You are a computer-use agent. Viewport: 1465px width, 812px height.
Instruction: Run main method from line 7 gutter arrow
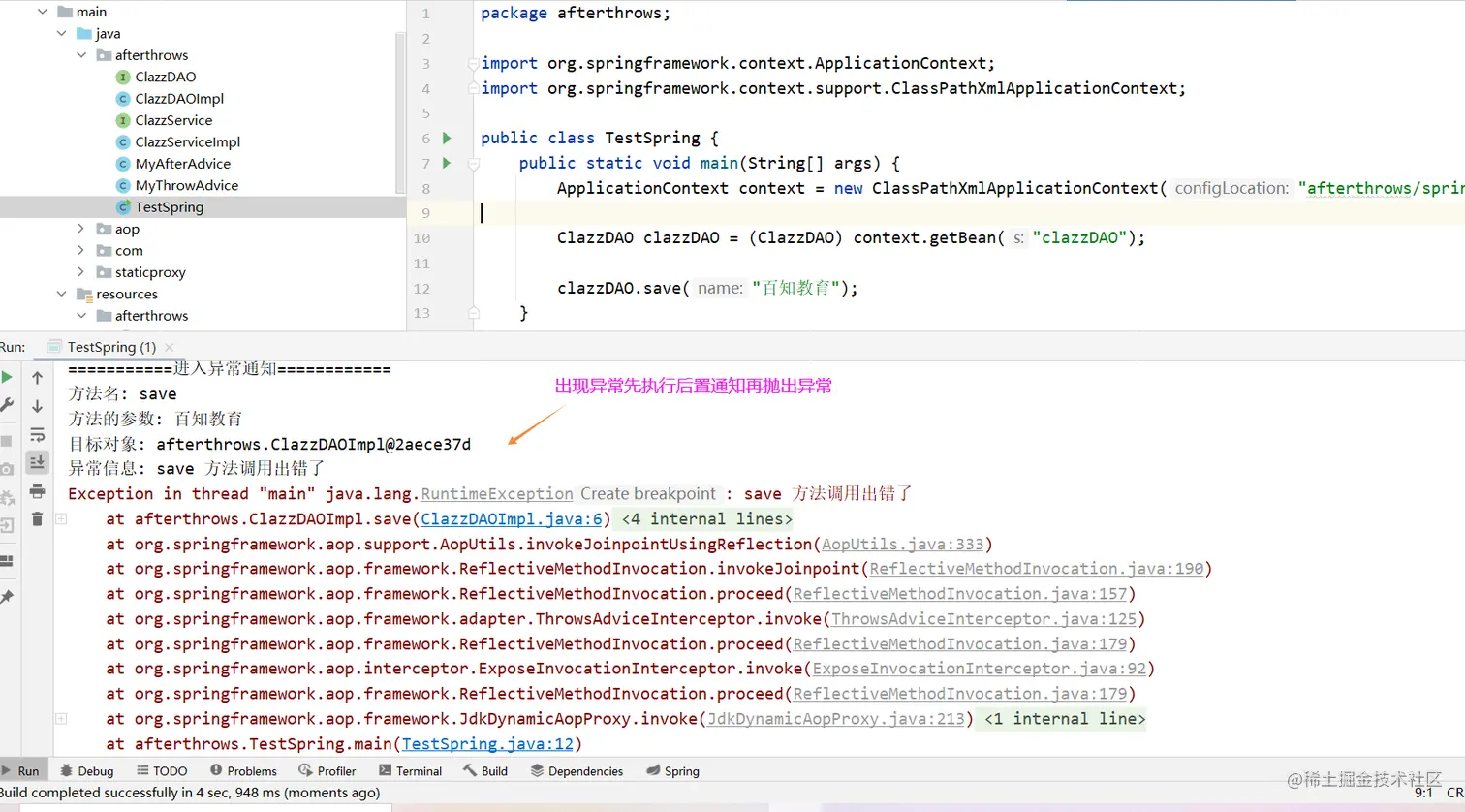click(x=447, y=163)
